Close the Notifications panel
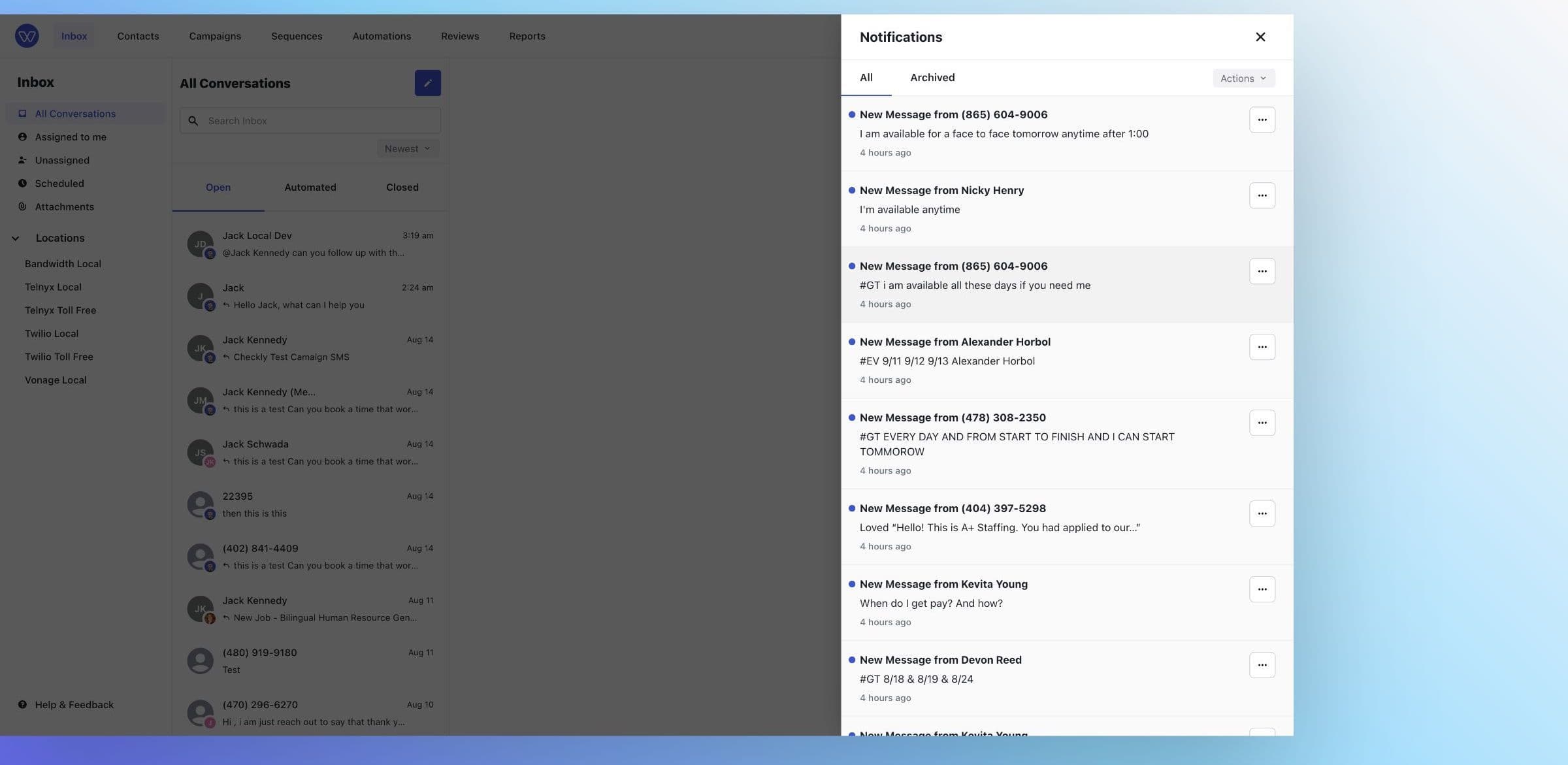 [x=1260, y=37]
